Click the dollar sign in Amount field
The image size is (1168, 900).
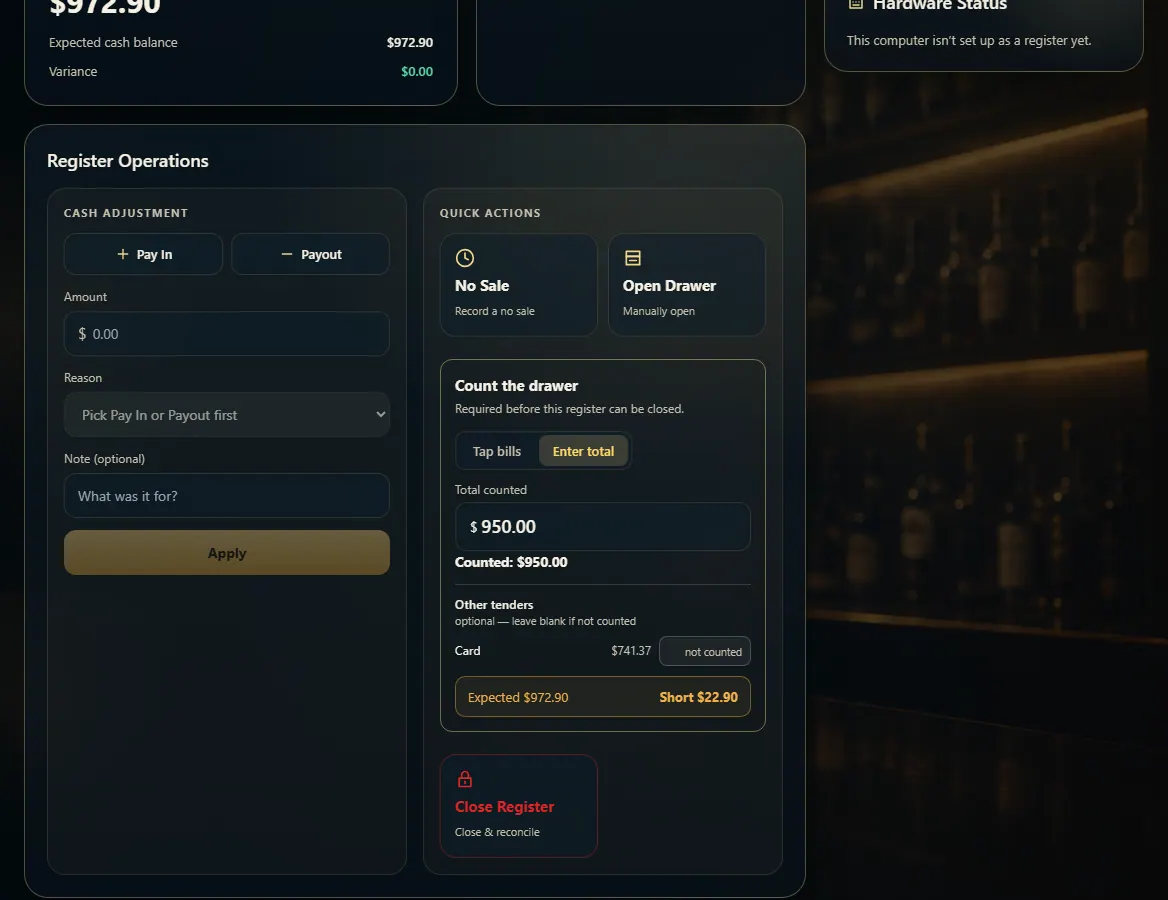[82, 334]
